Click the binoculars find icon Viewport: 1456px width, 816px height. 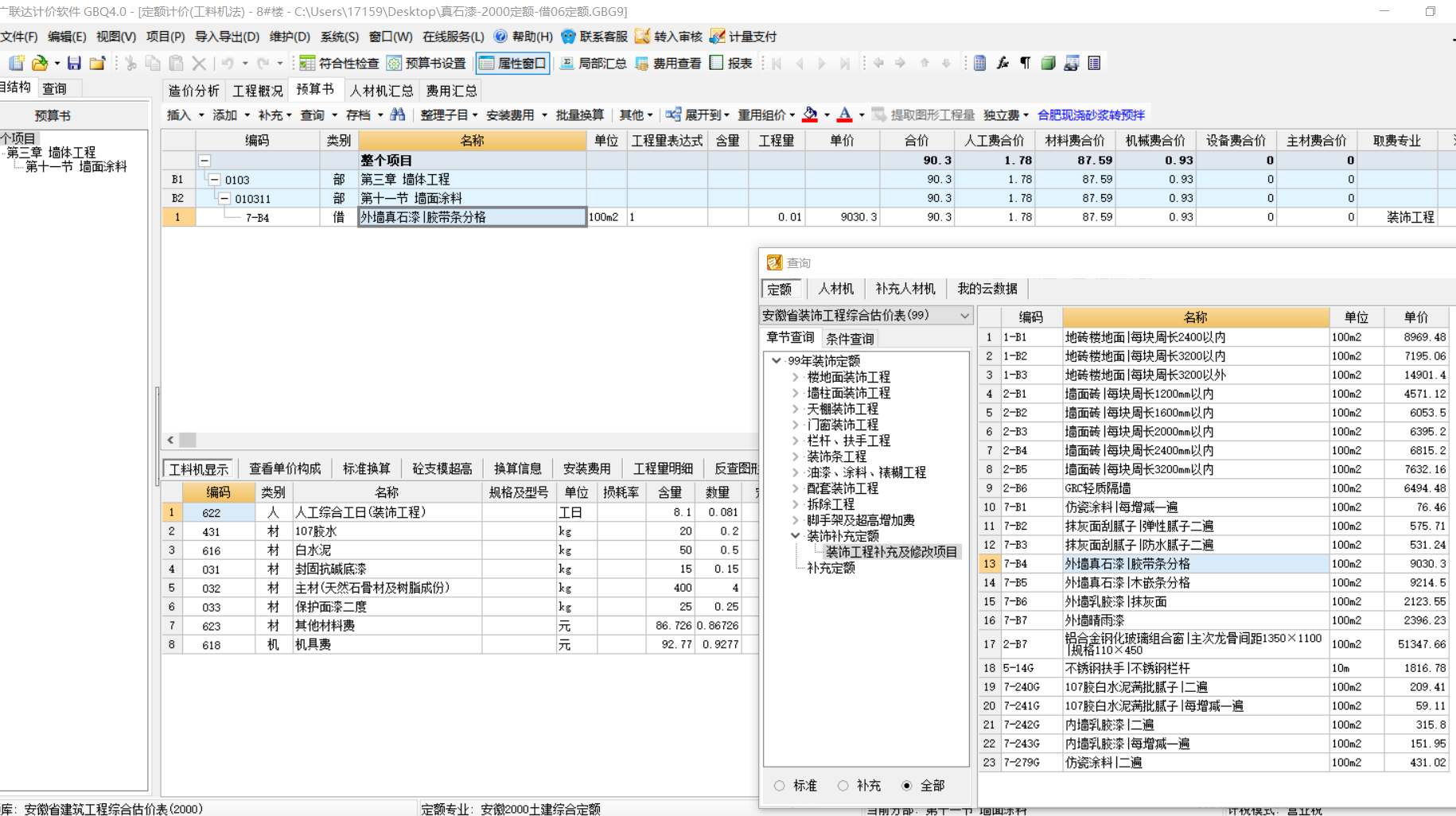(x=398, y=115)
